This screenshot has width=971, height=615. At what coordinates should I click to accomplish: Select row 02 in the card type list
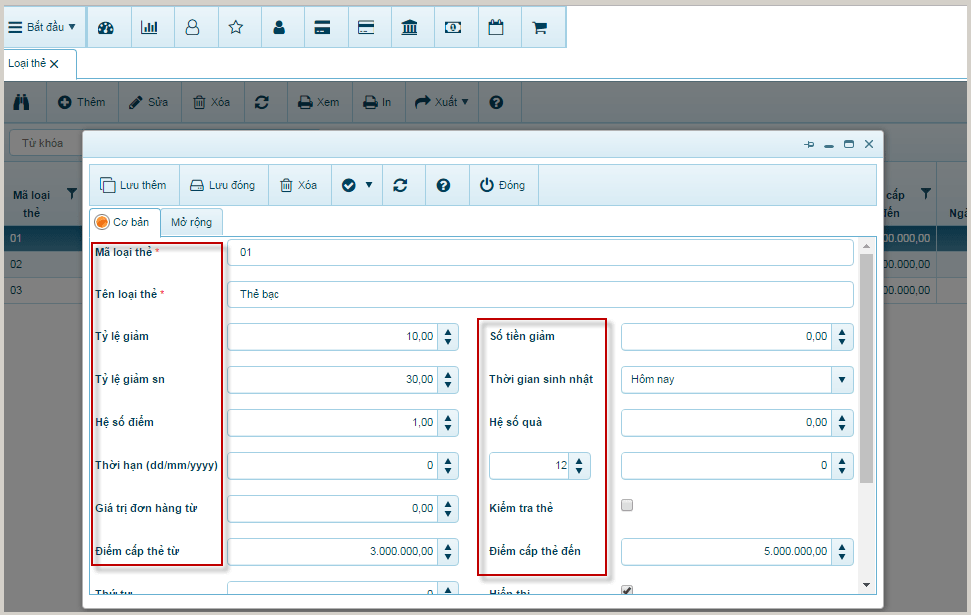[43, 264]
